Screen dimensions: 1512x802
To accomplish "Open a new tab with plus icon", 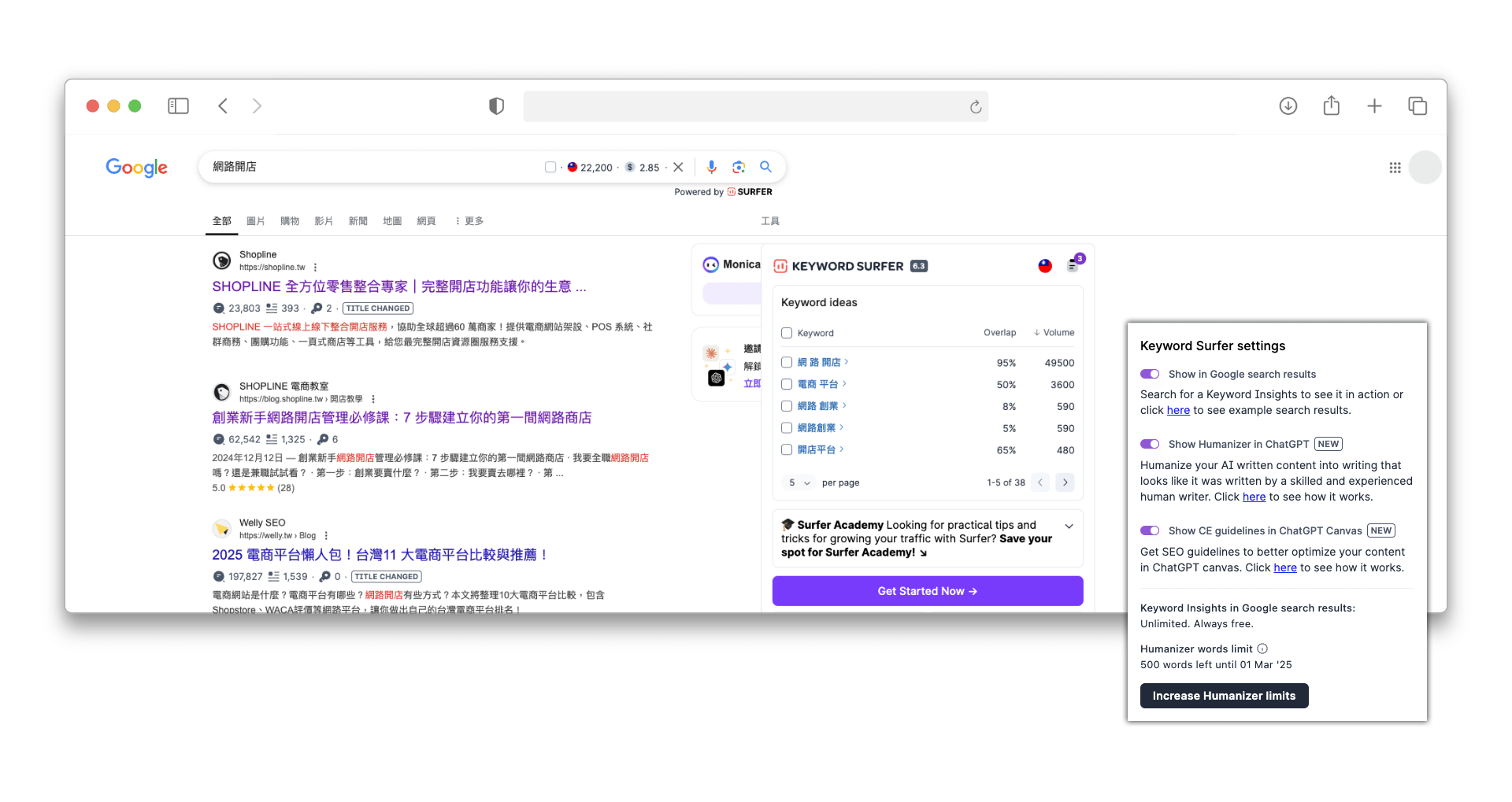I will (x=1374, y=106).
